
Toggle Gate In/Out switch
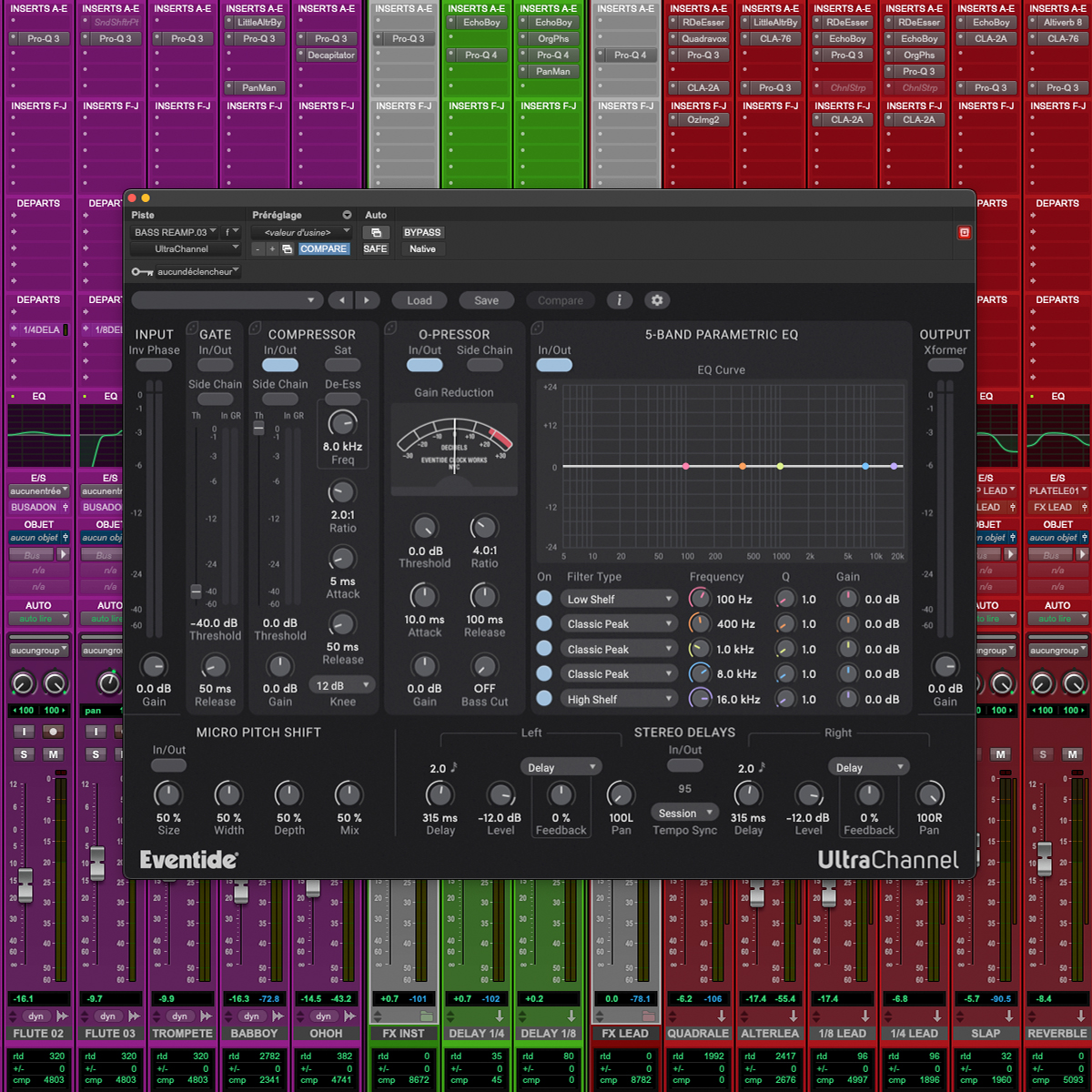216,366
